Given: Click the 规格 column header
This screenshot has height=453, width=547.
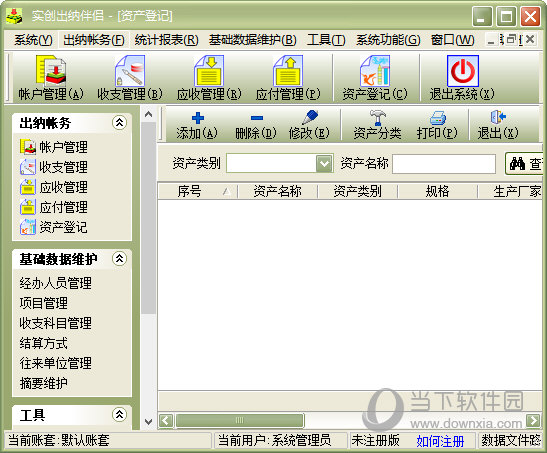Looking at the screenshot, I should [437, 191].
